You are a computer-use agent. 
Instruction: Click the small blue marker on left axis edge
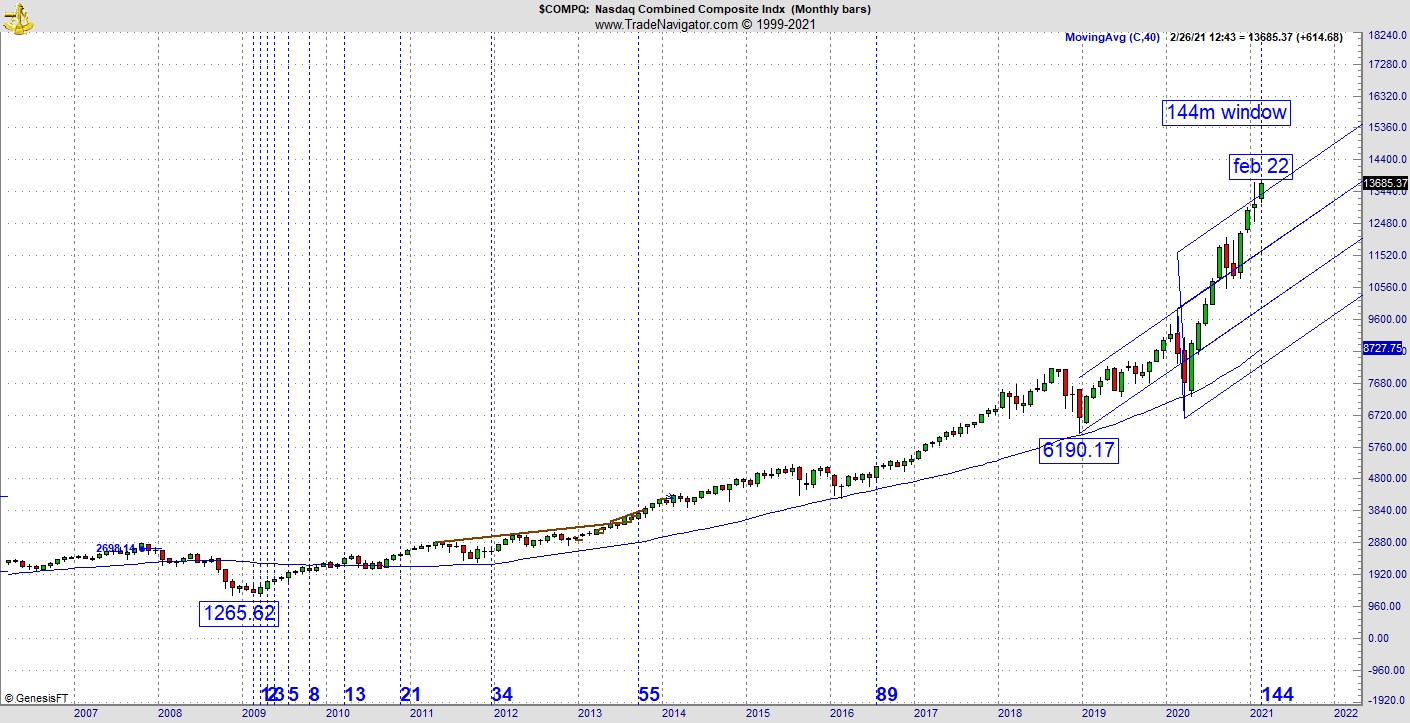(x=4, y=495)
